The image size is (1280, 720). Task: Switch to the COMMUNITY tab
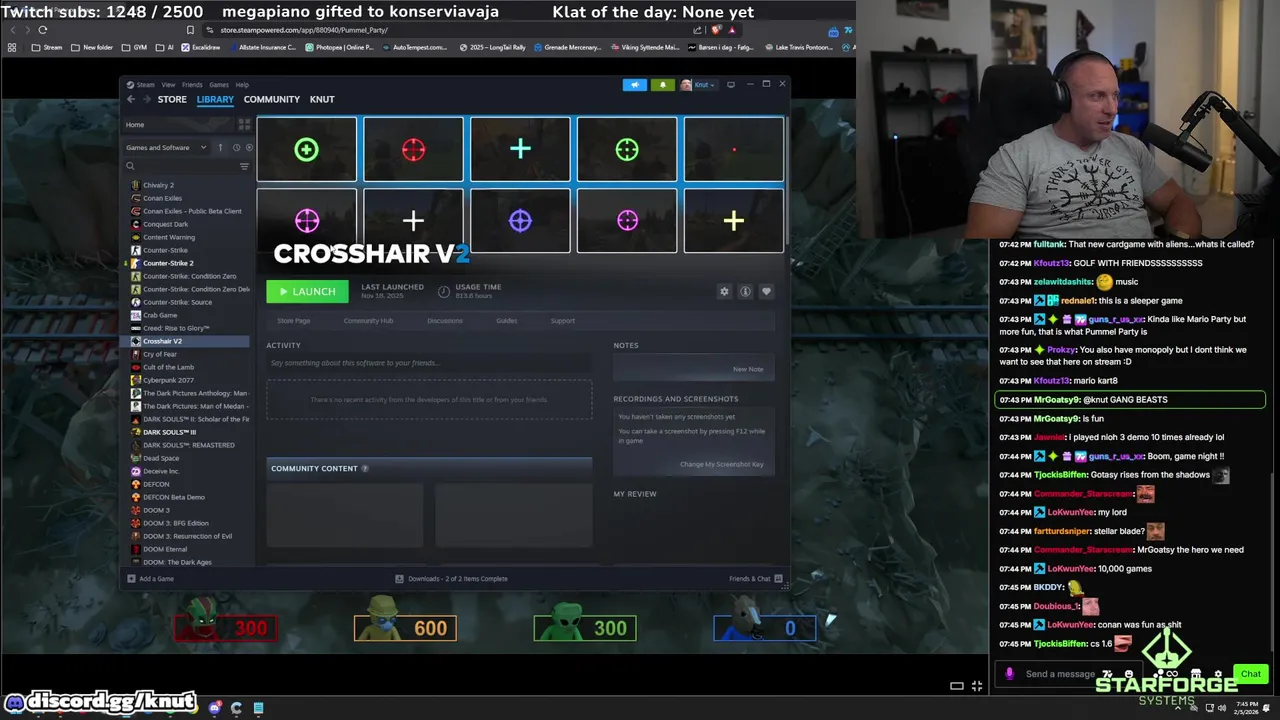(272, 99)
